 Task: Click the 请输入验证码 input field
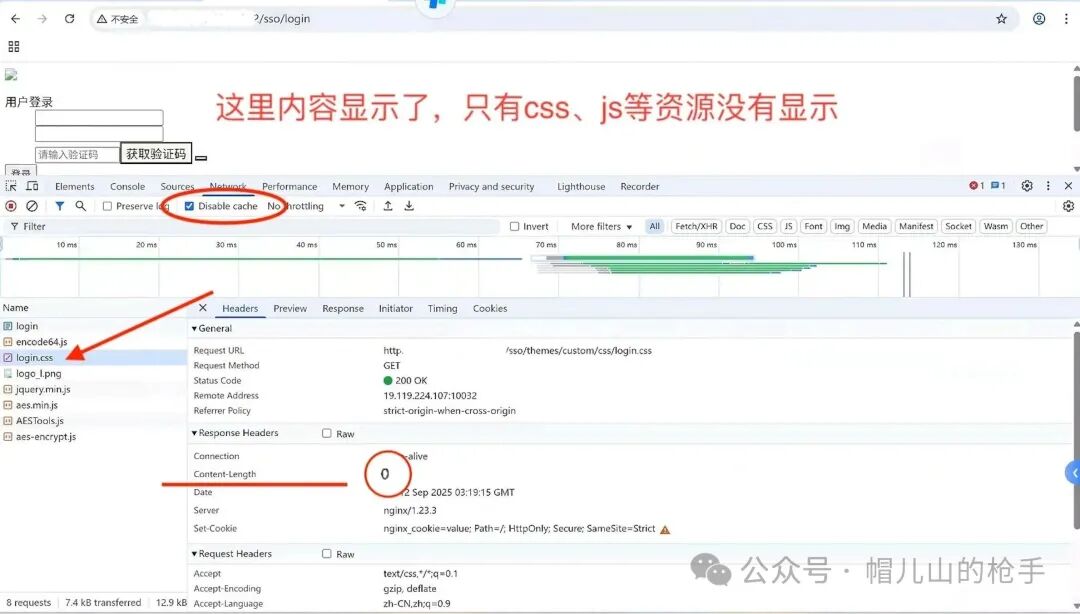click(77, 154)
